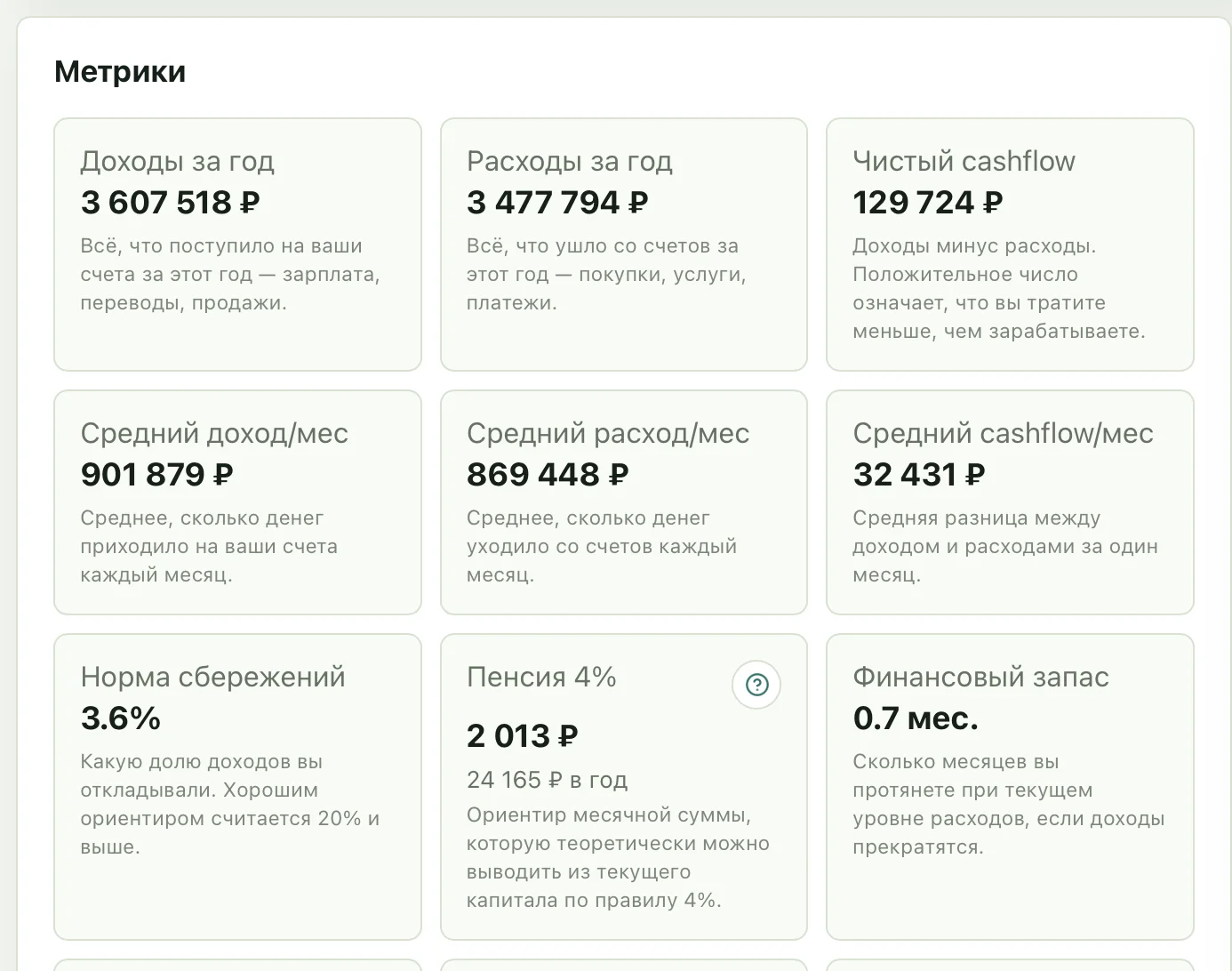Click the 3 607 518 ₽ income value
1232x971 pixels.
click(170, 203)
